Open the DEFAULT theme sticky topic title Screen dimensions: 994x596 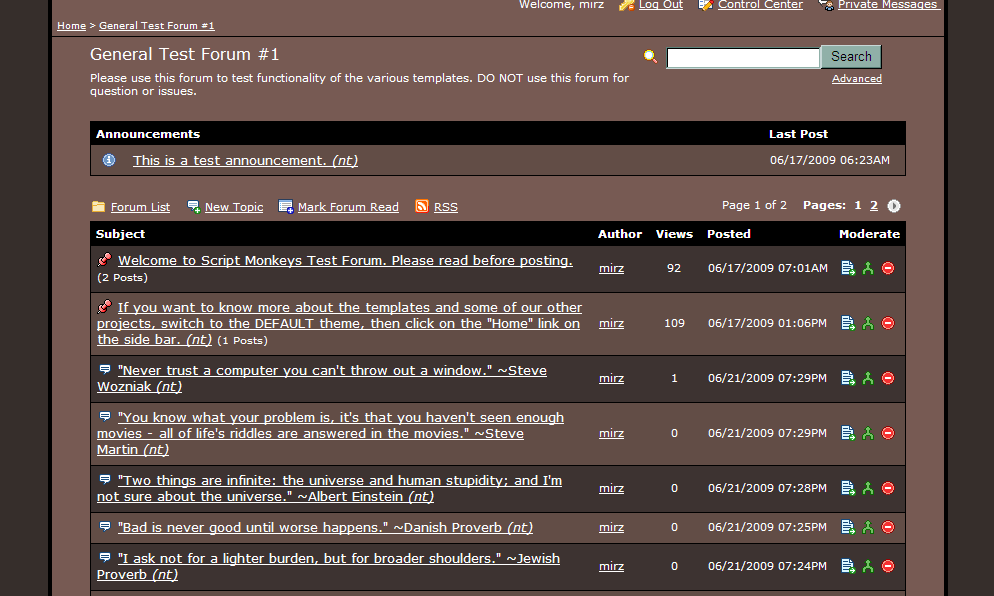pyautogui.click(x=339, y=323)
